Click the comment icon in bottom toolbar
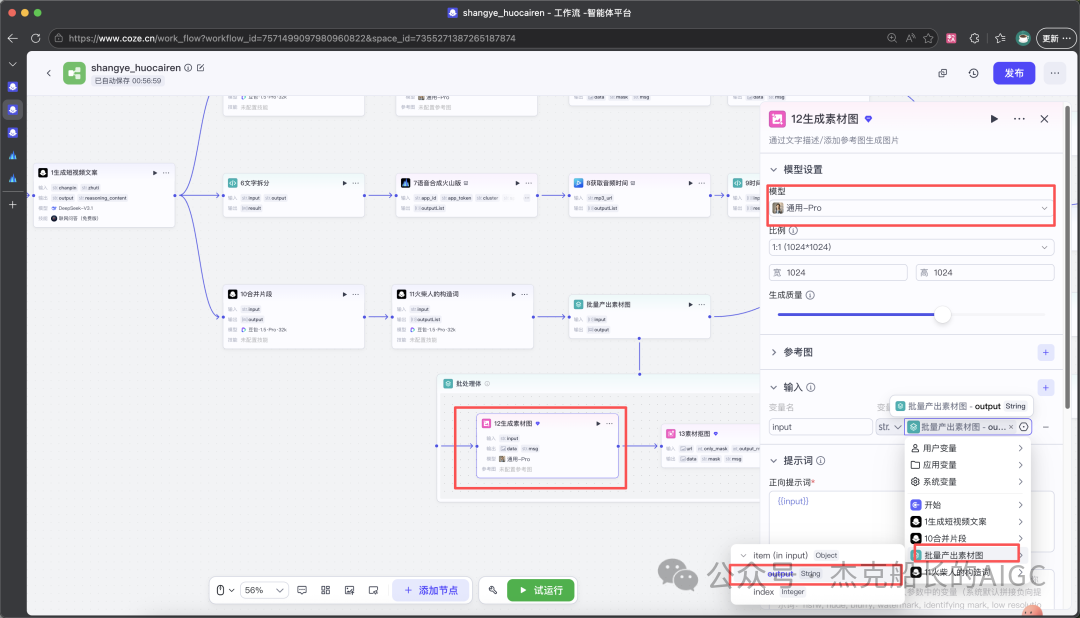This screenshot has width=1080, height=618. [302, 590]
